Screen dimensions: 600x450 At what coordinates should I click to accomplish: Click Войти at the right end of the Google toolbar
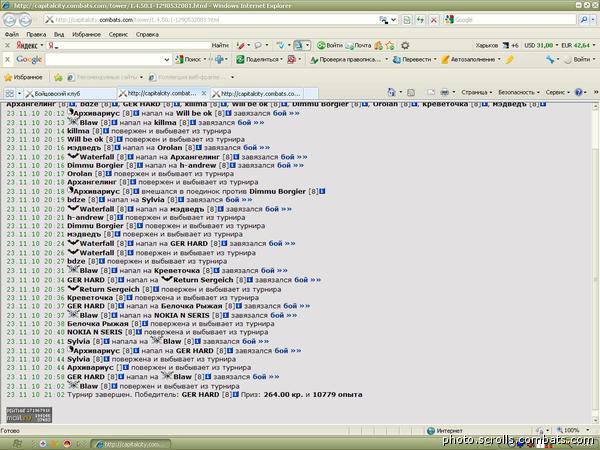(578, 59)
